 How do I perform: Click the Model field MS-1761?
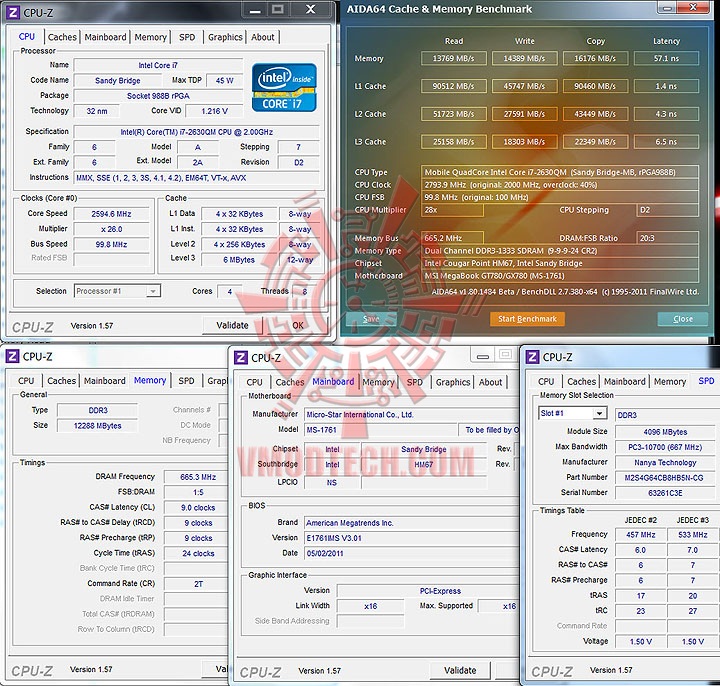pyautogui.click(x=381, y=430)
